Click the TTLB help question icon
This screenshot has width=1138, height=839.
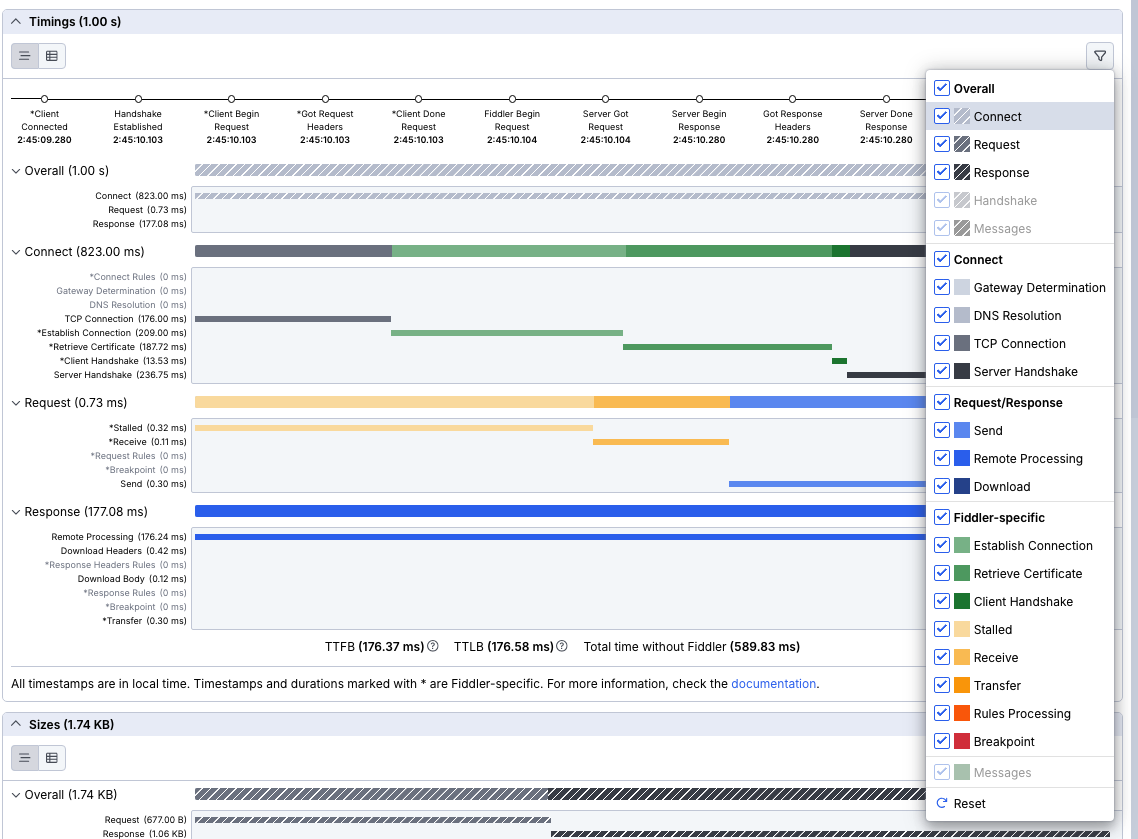pos(562,646)
